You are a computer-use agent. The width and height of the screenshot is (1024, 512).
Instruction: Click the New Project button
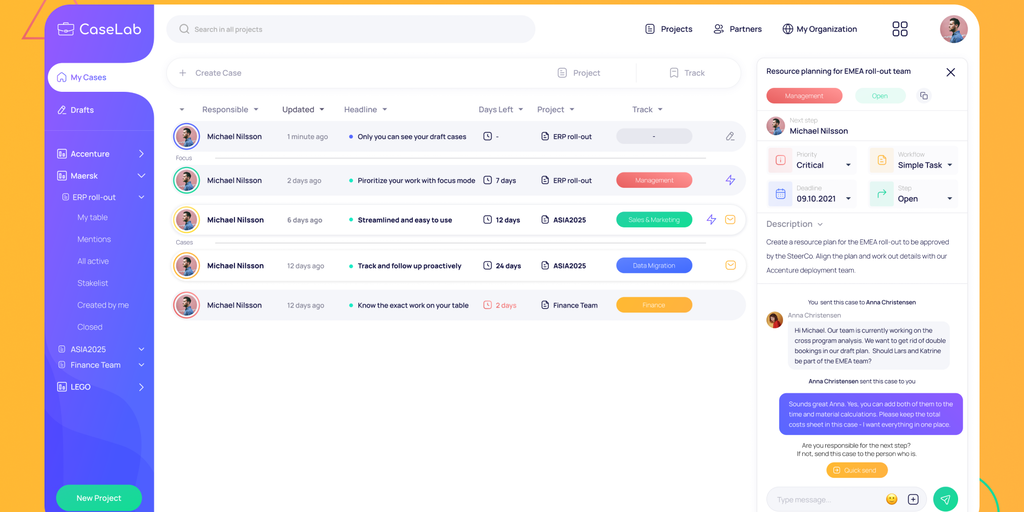coord(99,498)
